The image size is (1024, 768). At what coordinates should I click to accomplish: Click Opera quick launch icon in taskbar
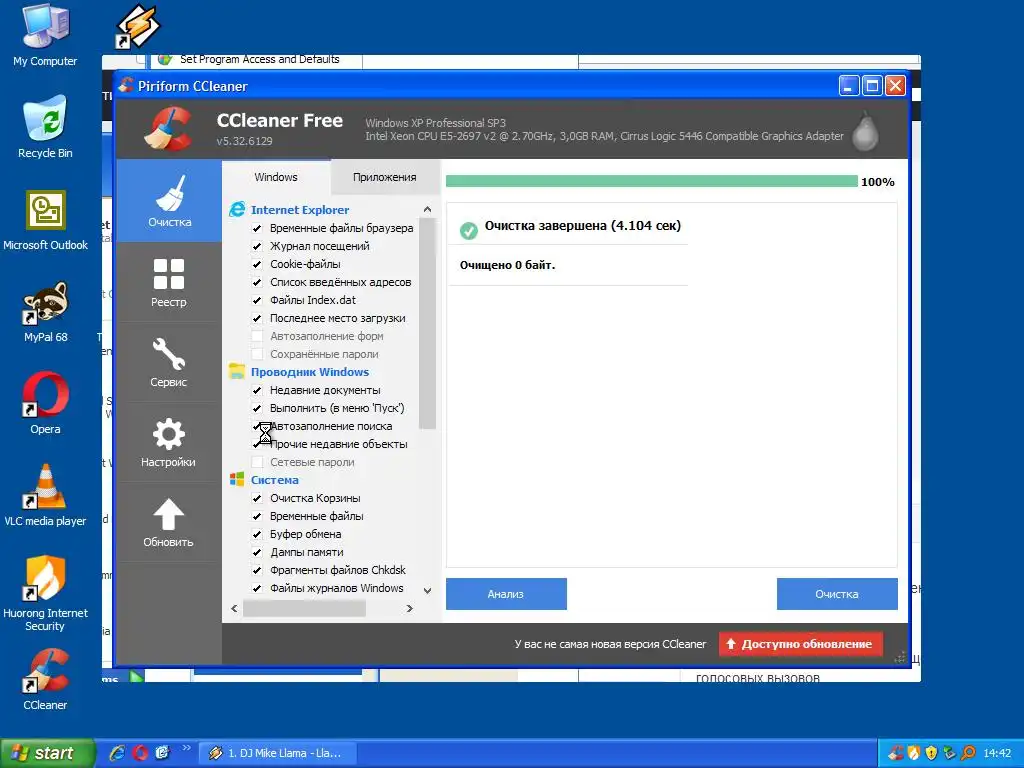(x=140, y=753)
